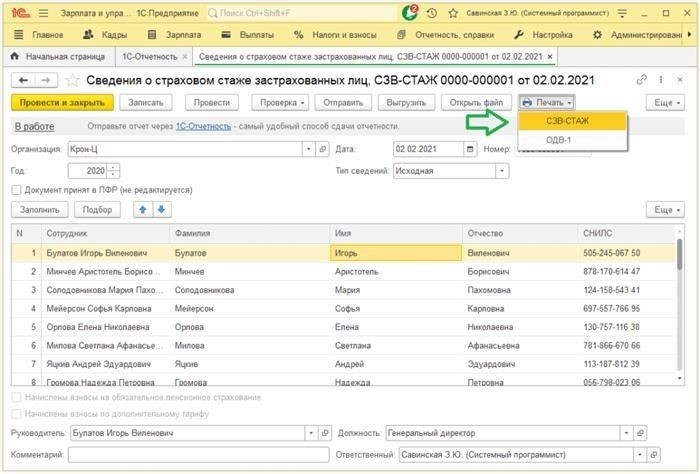Viewport: 700px width, 474px height.
Task: Select ОДВ-1 print option
Action: click(x=573, y=140)
